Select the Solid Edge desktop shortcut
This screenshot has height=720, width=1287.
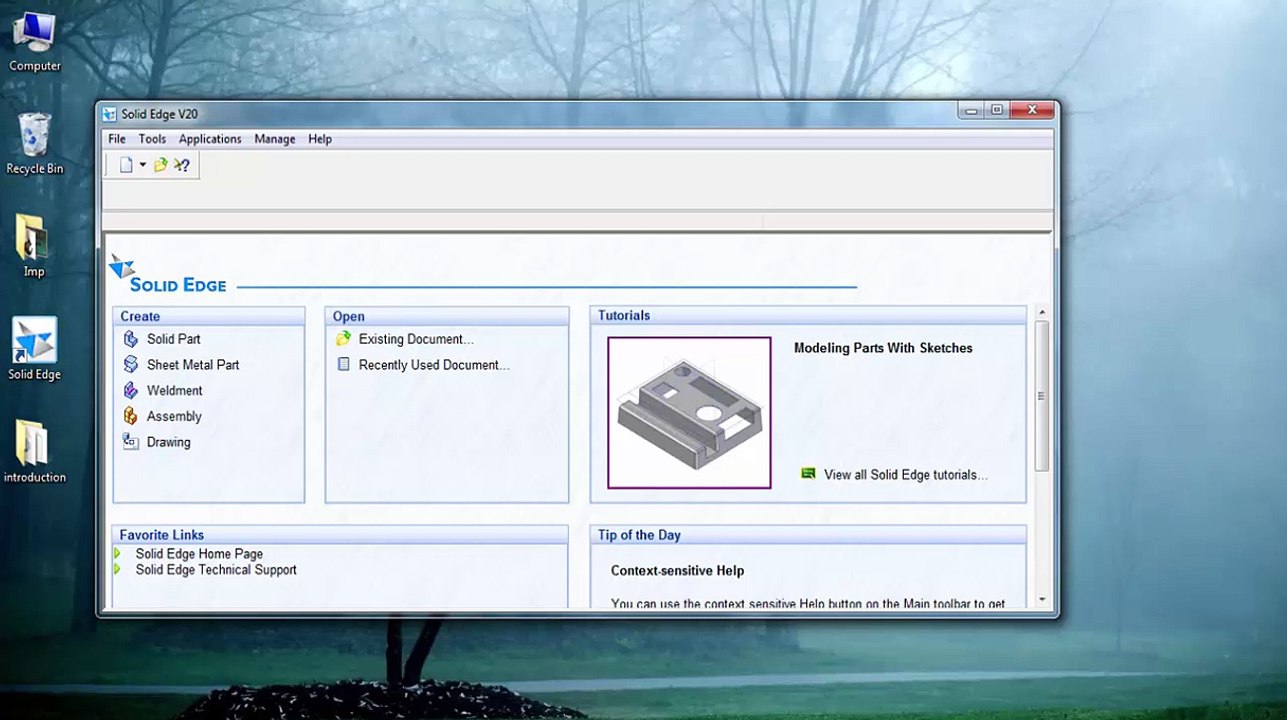coord(34,349)
